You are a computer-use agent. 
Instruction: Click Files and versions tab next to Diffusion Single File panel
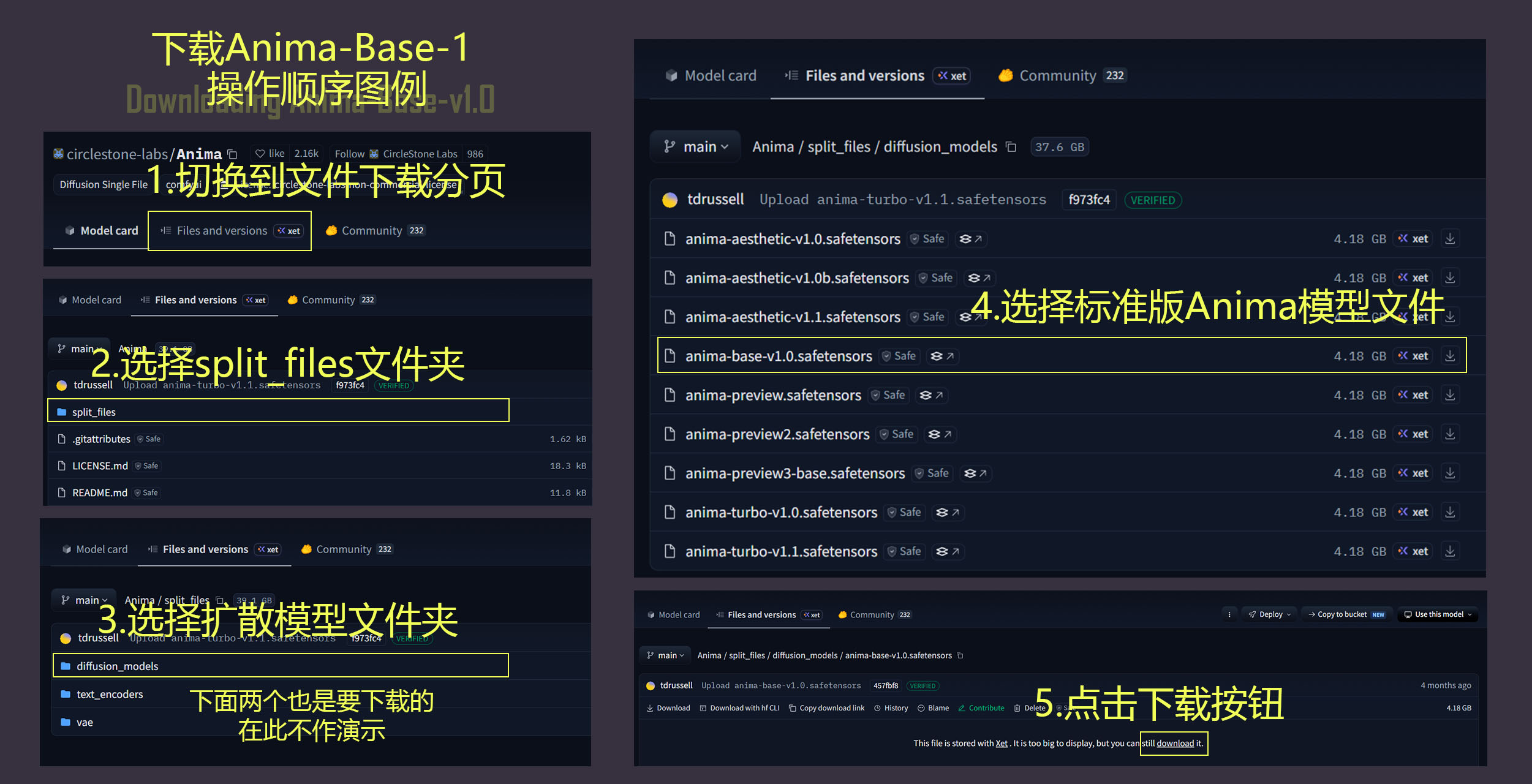(x=230, y=231)
